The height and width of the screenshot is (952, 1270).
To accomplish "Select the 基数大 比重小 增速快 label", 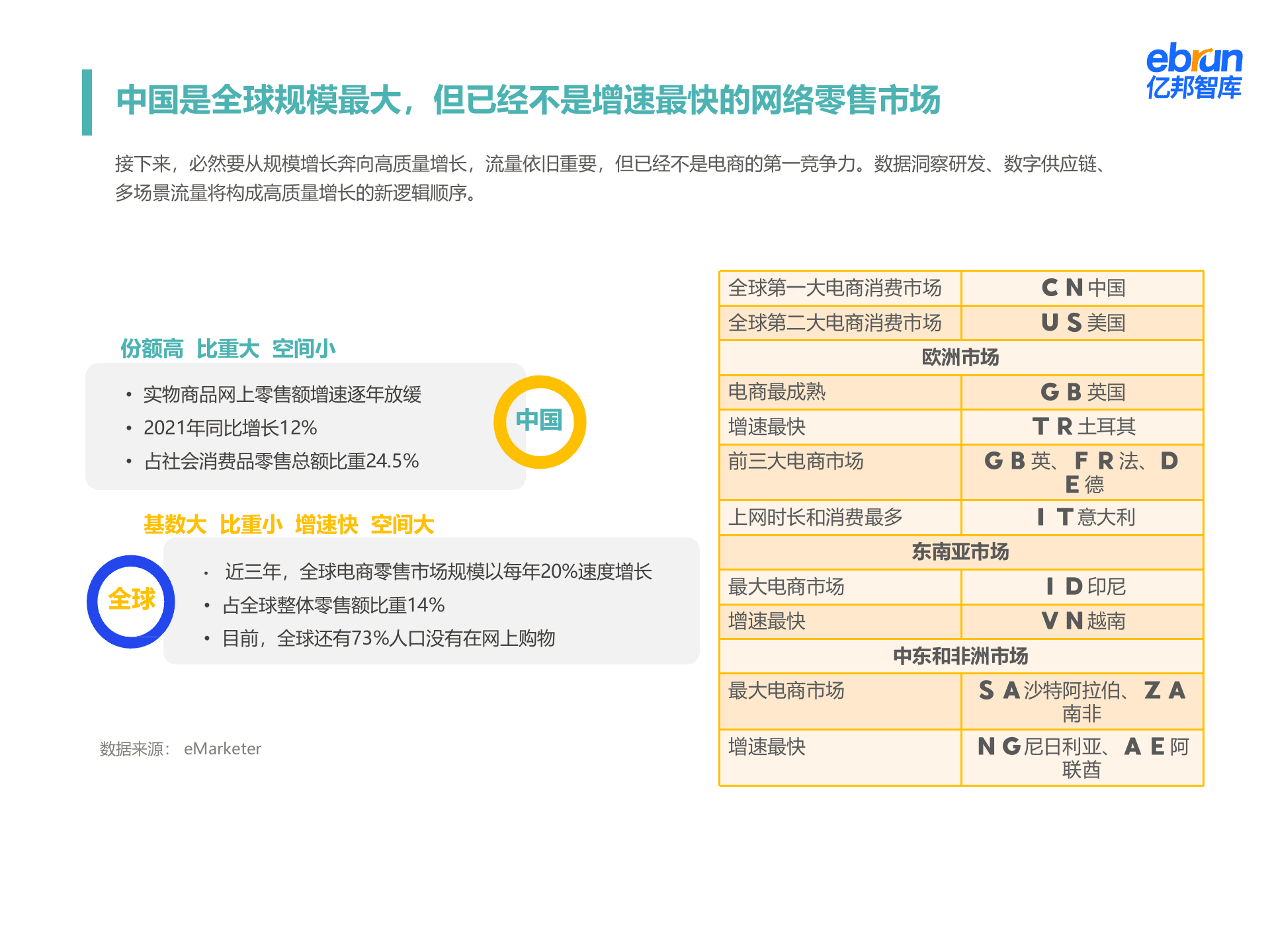I will (289, 524).
